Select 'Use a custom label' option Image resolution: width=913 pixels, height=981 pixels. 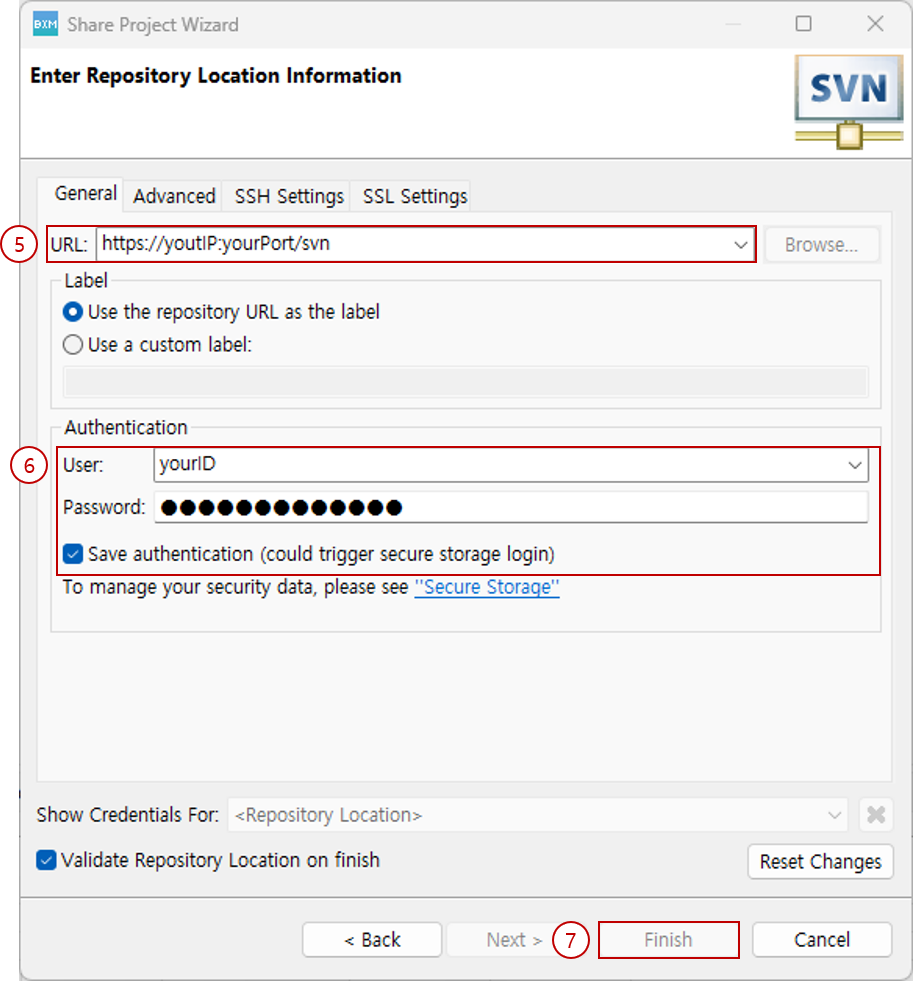click(x=74, y=345)
